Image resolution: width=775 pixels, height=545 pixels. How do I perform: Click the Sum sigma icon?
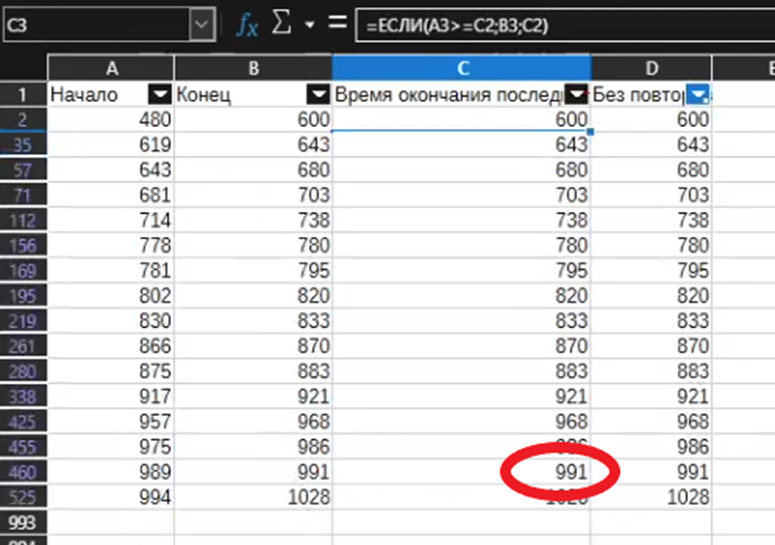click(x=282, y=24)
